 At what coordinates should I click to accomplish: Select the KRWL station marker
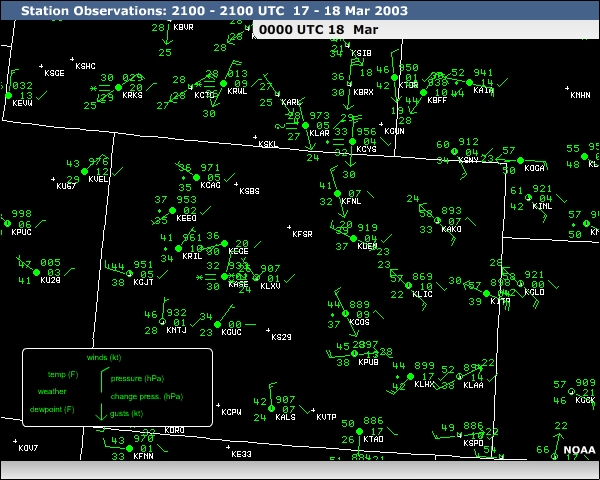[223, 83]
